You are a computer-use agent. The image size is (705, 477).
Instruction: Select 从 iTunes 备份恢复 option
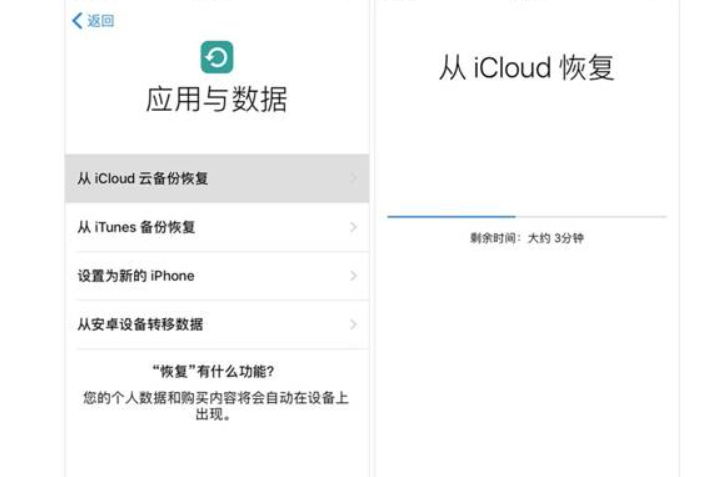pyautogui.click(x=217, y=227)
